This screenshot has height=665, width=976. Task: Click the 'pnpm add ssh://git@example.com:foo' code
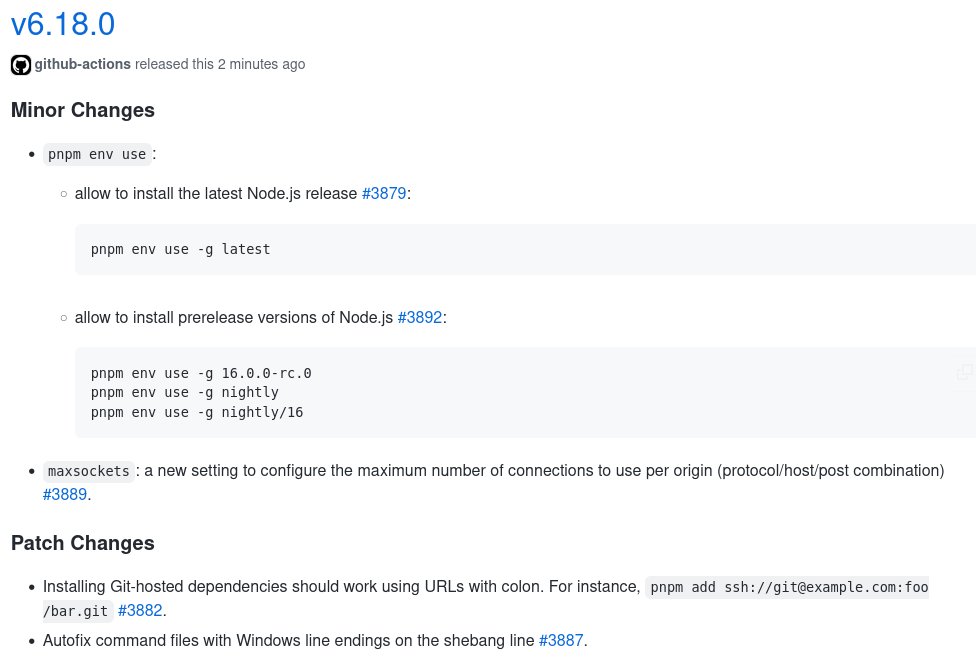click(787, 587)
